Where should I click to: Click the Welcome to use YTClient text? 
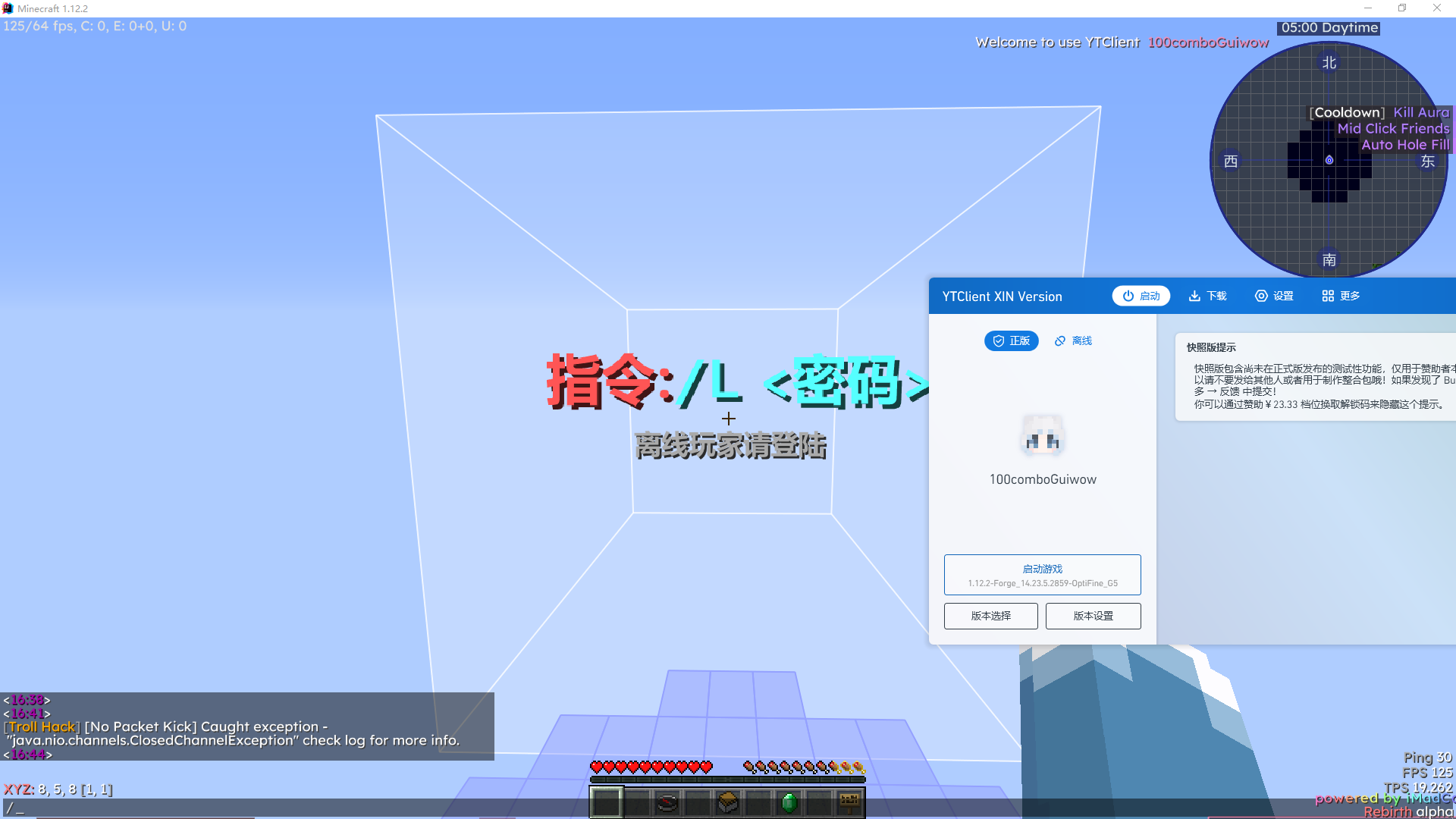point(1057,42)
